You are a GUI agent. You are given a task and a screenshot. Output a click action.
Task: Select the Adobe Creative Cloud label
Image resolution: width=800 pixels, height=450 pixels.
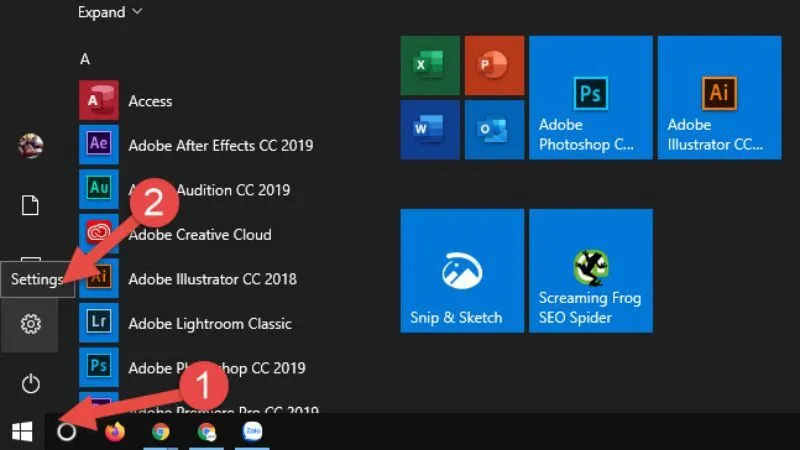[199, 235]
